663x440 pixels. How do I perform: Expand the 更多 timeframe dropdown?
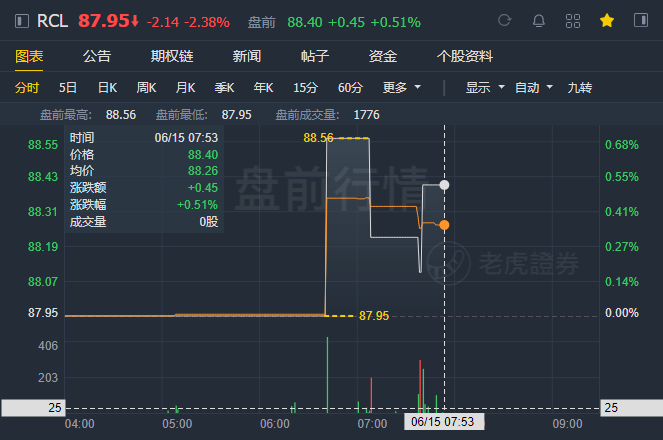402,87
